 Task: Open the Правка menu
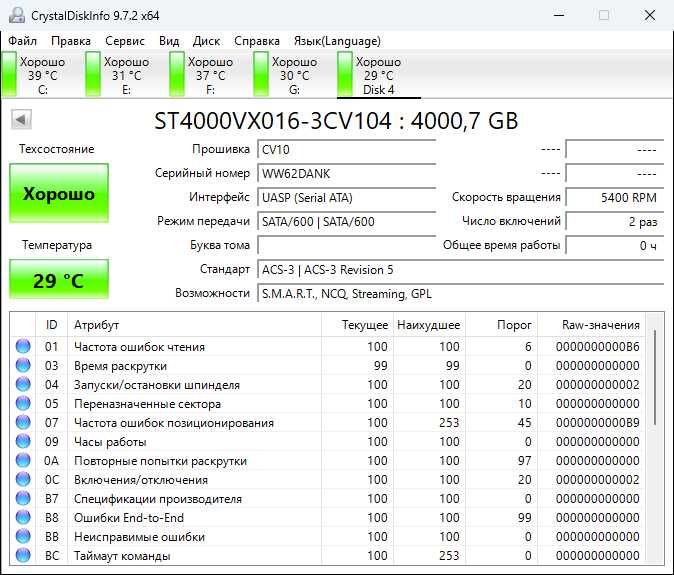[71, 41]
